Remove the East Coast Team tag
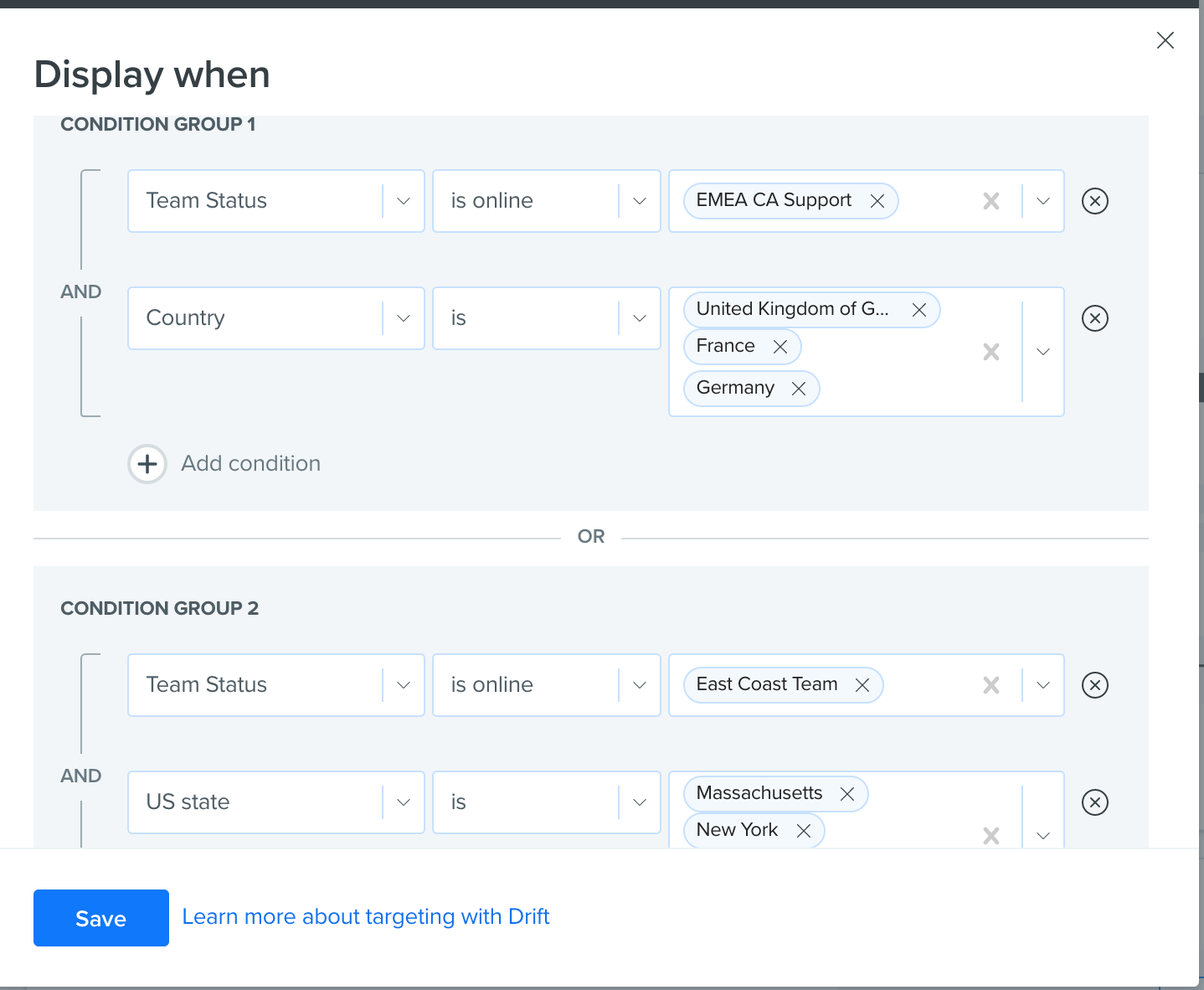The width and height of the screenshot is (1204, 990). [862, 685]
